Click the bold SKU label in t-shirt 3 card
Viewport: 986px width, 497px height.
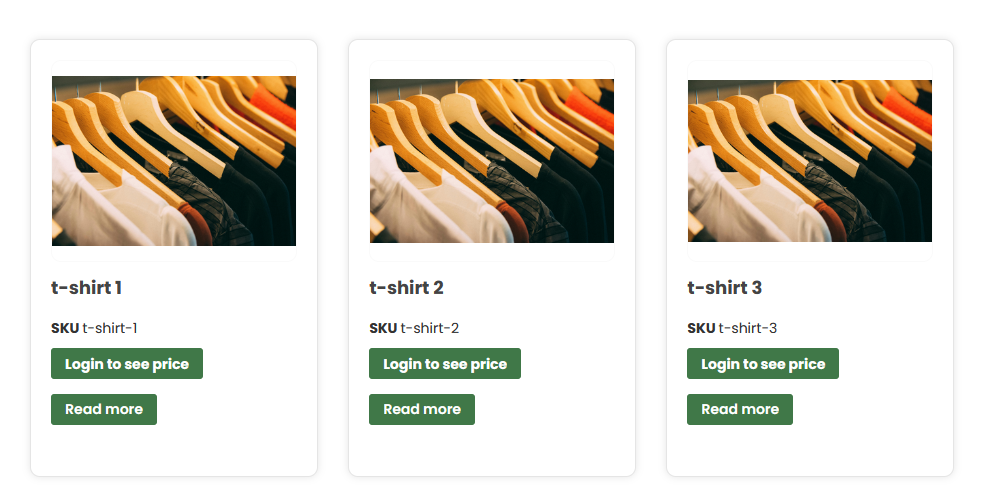[701, 328]
